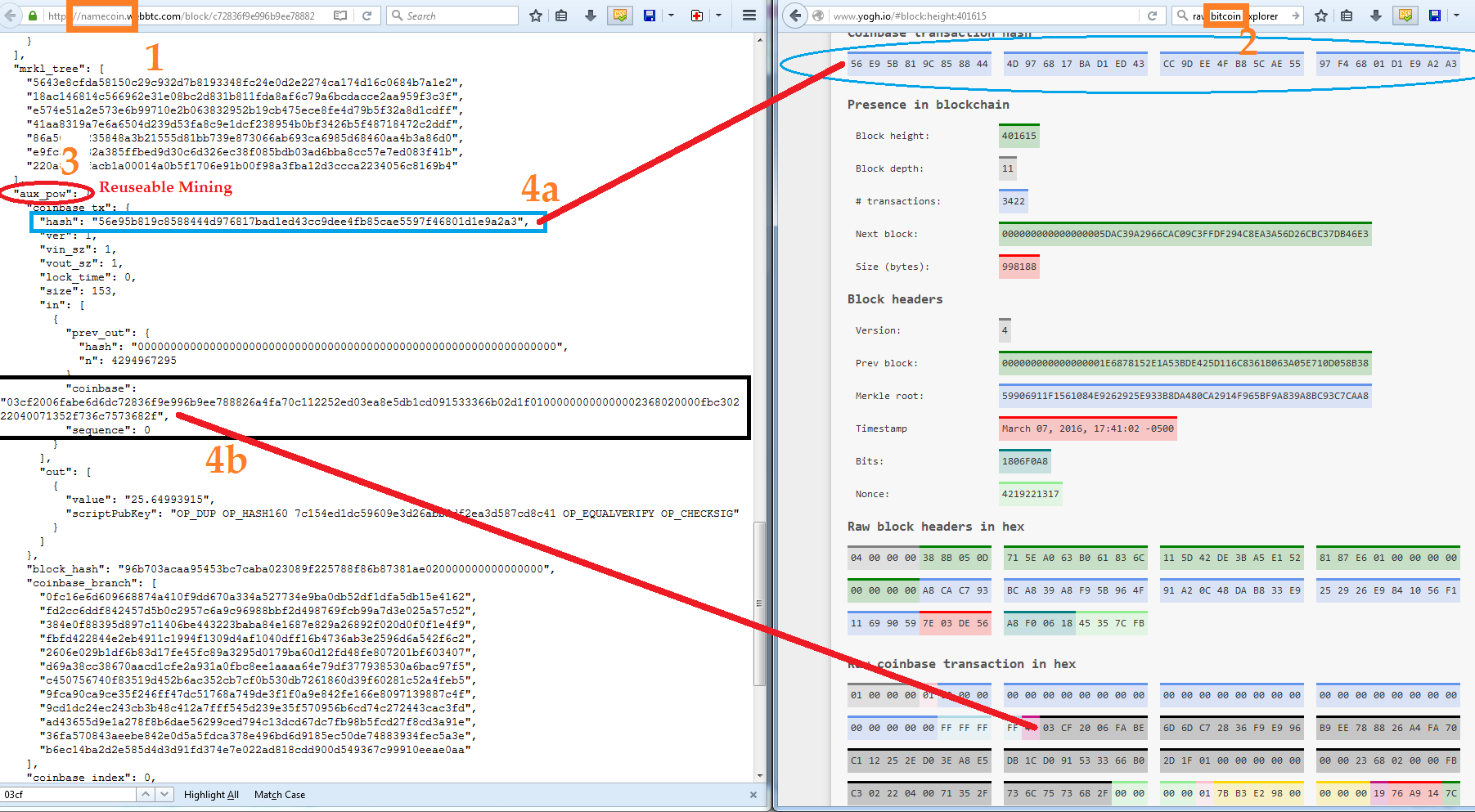The height and width of the screenshot is (812, 1475).
Task: Jump to next find match with the down arrow
Action: point(164,794)
